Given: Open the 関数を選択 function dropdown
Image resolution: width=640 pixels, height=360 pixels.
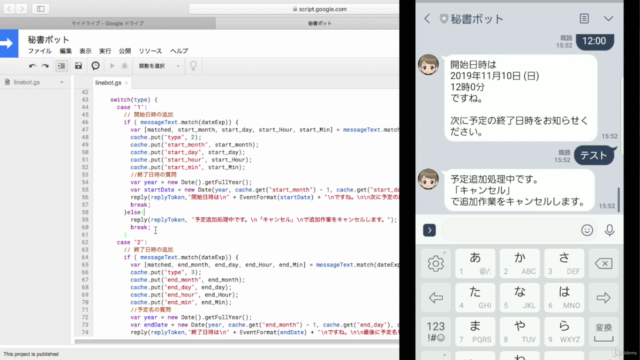Looking at the screenshot, I should (x=159, y=66).
